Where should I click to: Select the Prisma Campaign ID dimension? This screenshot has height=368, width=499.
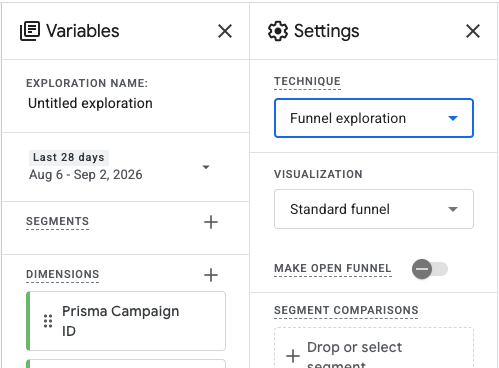point(126,321)
